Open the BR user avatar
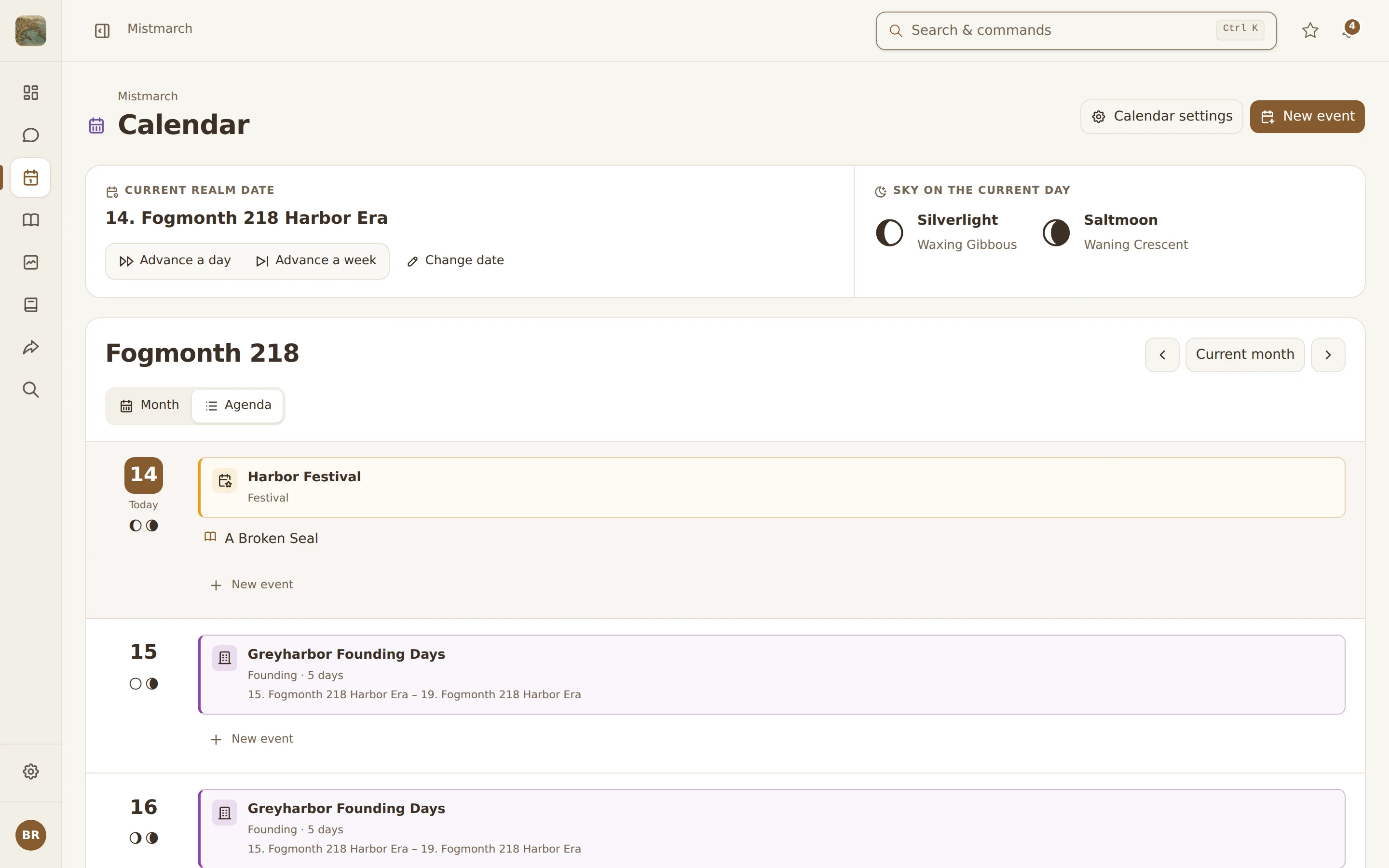This screenshot has height=868, width=1389. coord(30,835)
